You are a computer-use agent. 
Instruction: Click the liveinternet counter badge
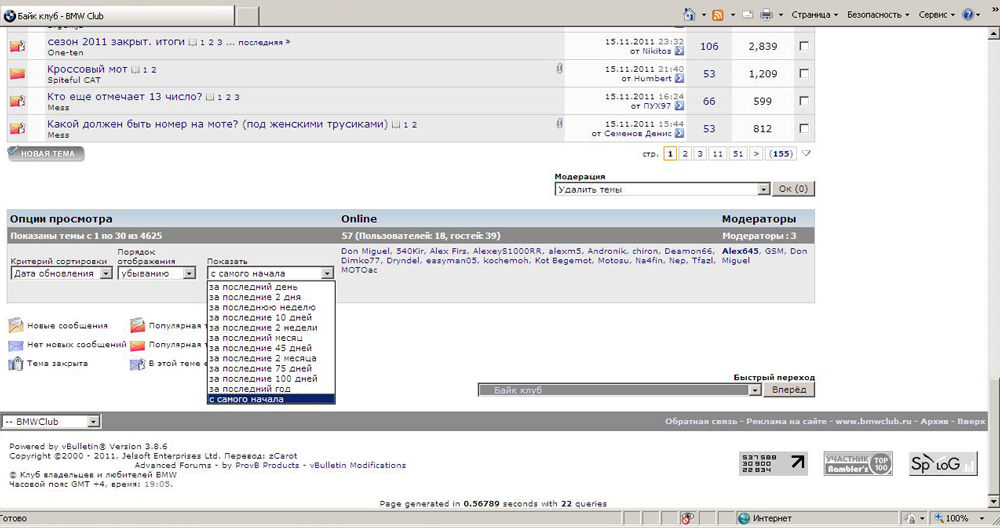[774, 464]
